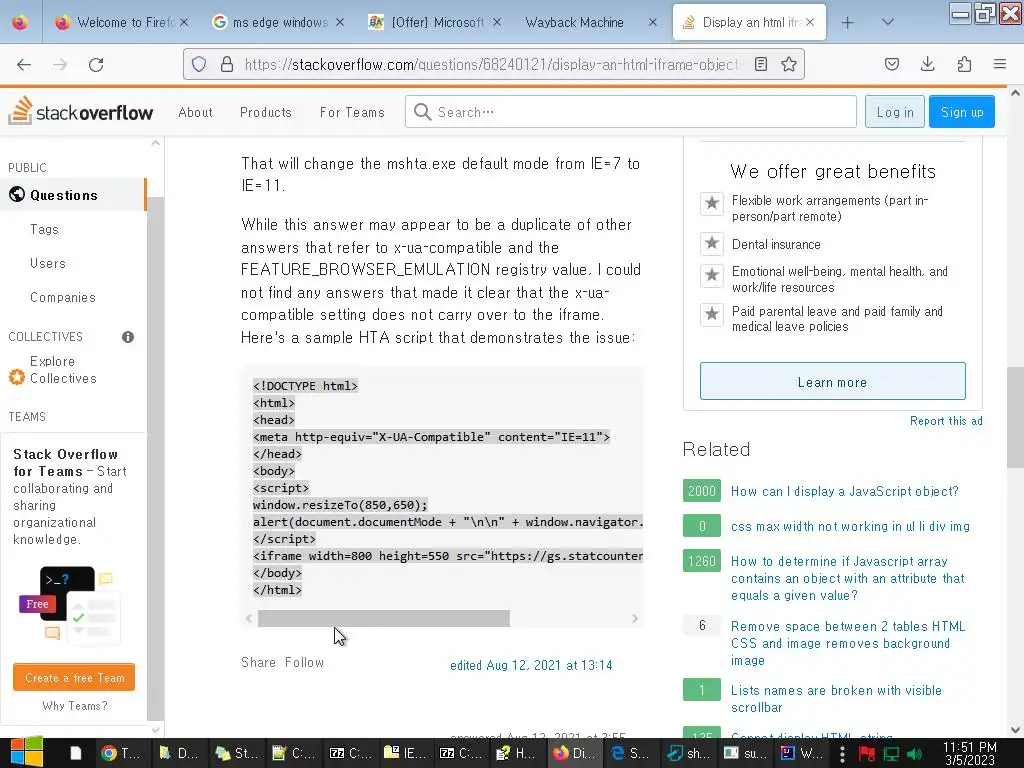Switch to the Wayback Machine tab
Screen dimensions: 1024x768
tap(575, 22)
